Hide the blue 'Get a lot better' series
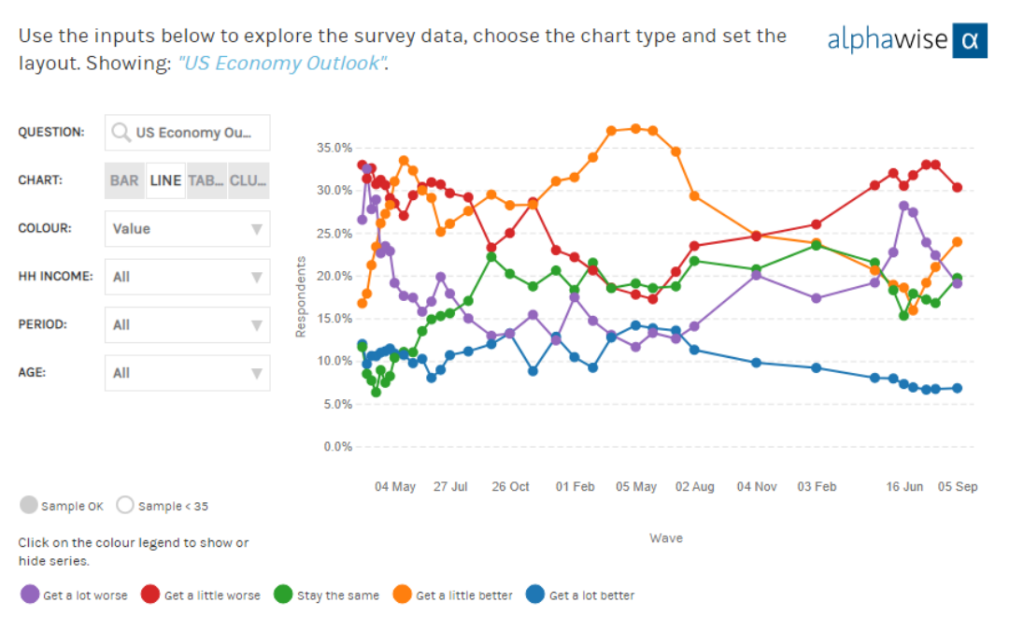 point(535,595)
